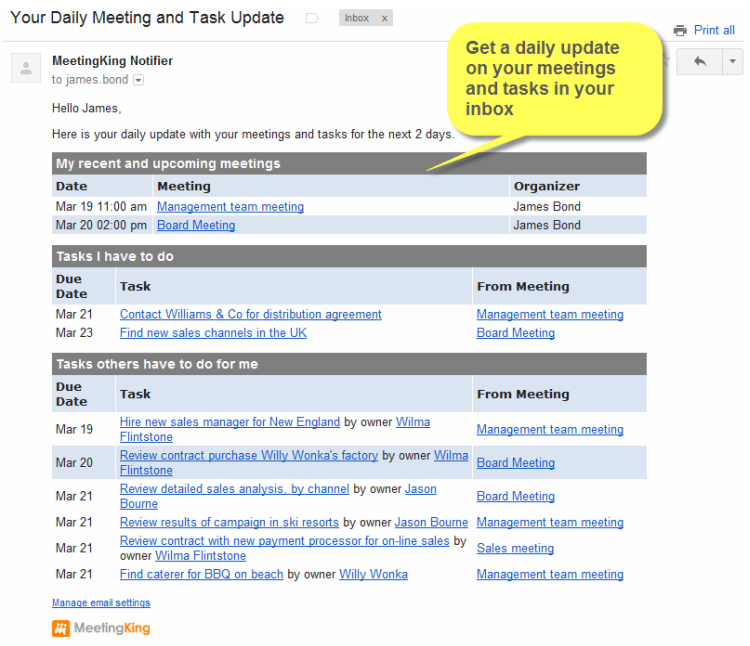
Task: Click the importance marker icon next to subject
Action: click(312, 19)
